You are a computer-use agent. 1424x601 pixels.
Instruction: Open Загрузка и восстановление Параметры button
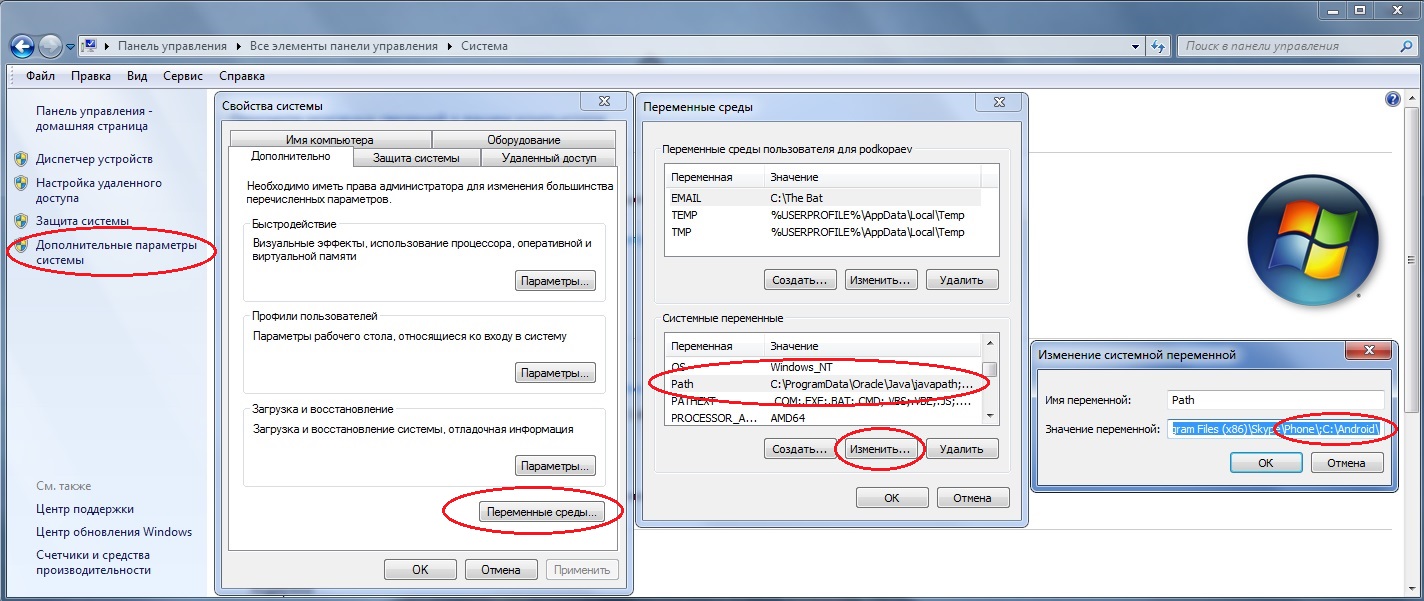tap(555, 466)
